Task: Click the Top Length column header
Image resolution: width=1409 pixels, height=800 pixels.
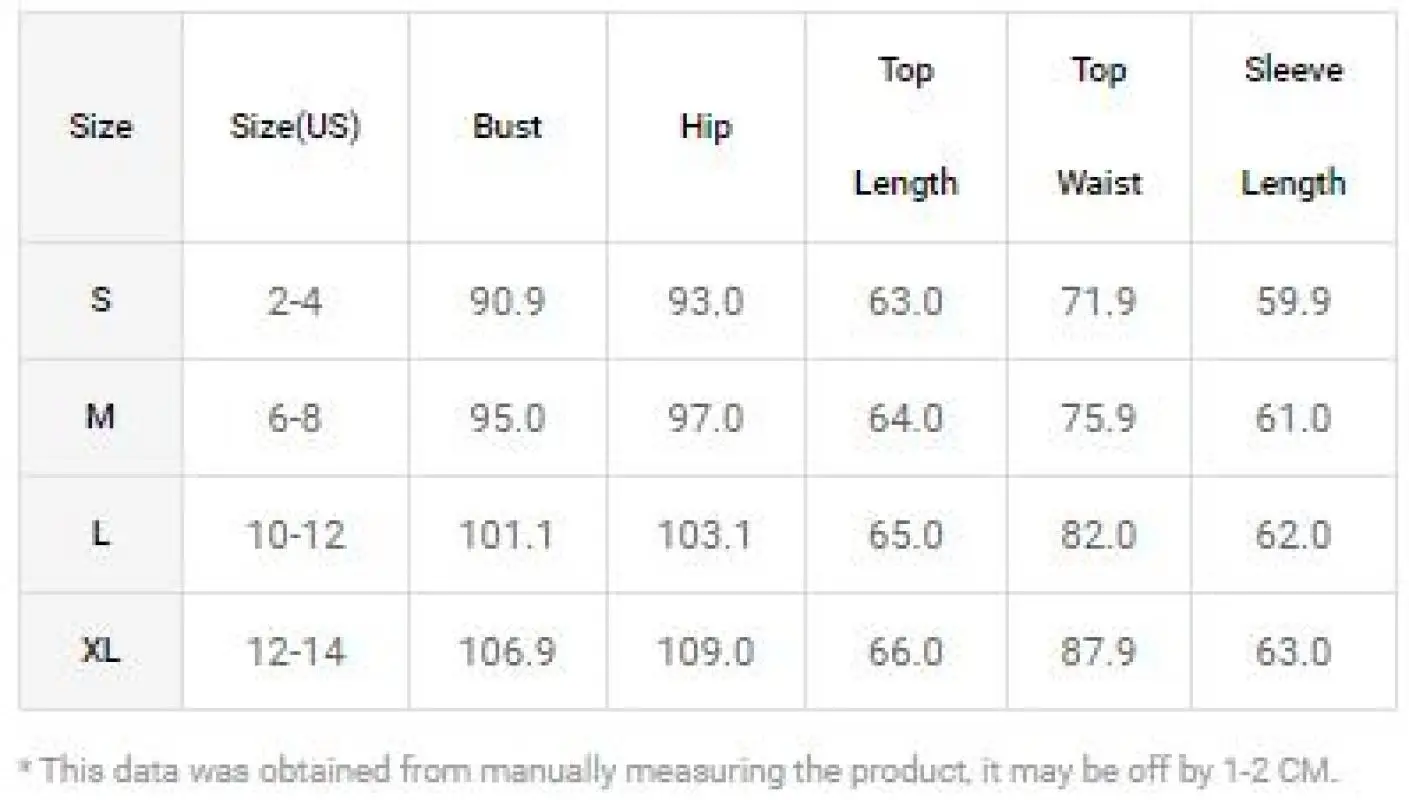Action: [x=905, y=126]
